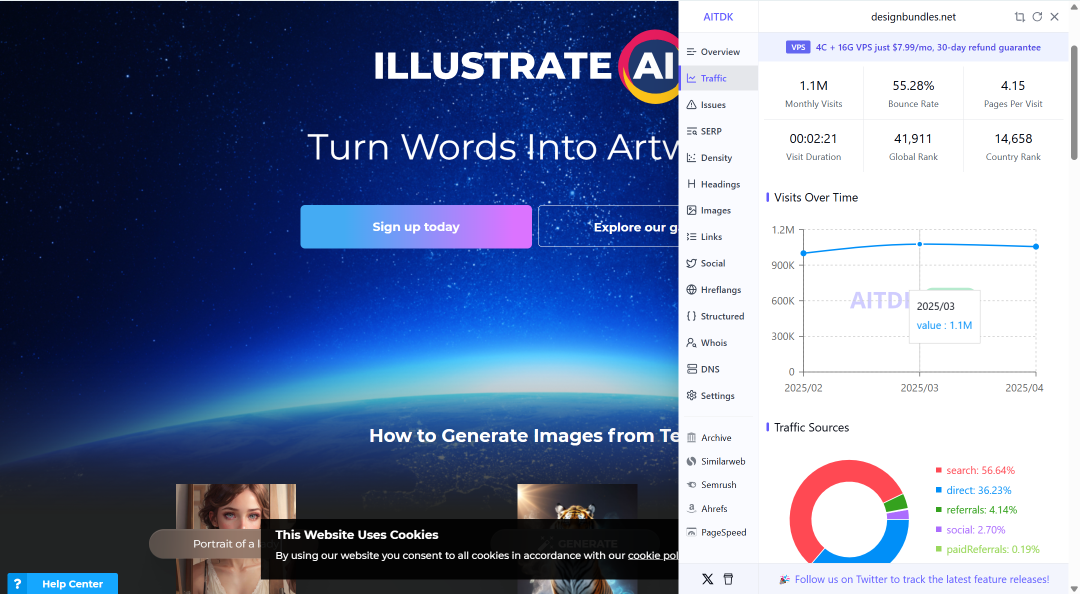Open the Ahrefs icon
Viewport: 1080px width, 594px height.
(691, 509)
